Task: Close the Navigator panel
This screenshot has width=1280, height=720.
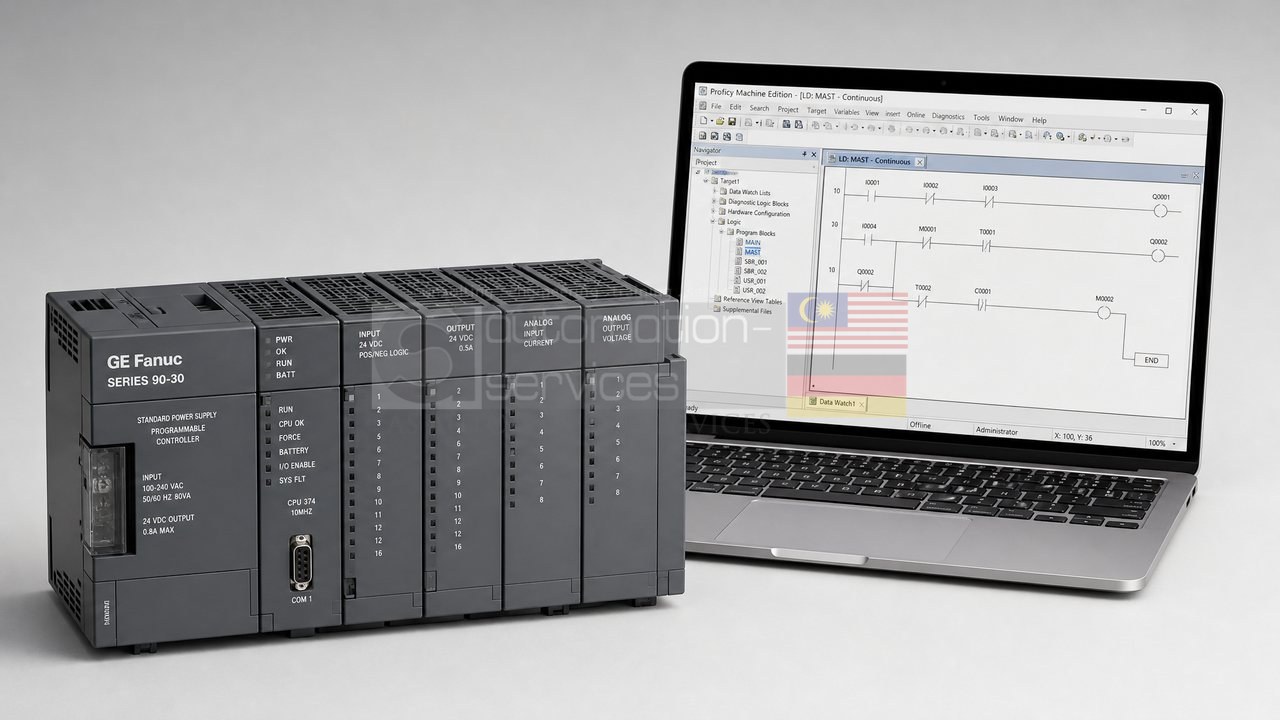Action: tap(814, 155)
